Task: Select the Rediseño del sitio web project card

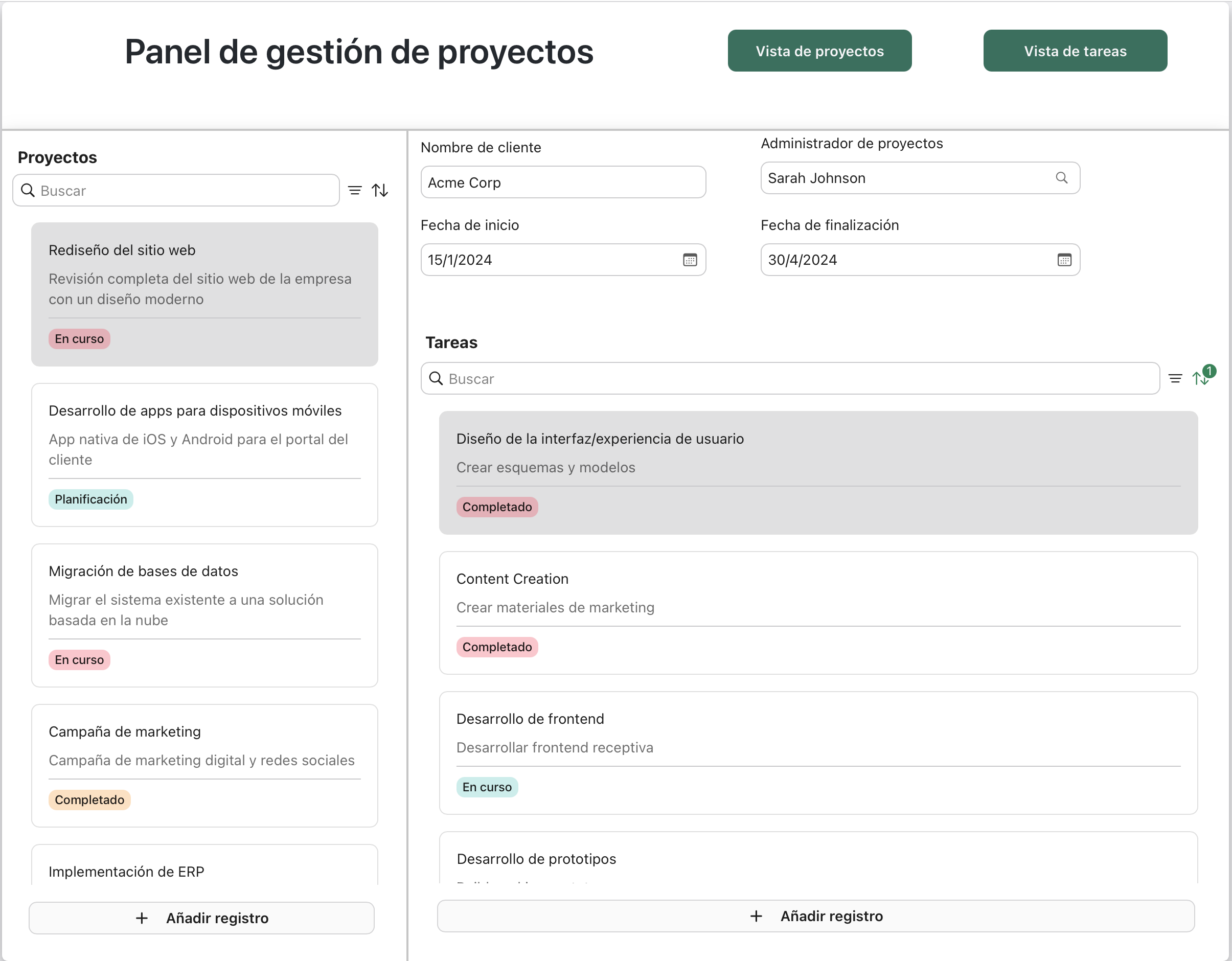Action: click(x=204, y=293)
